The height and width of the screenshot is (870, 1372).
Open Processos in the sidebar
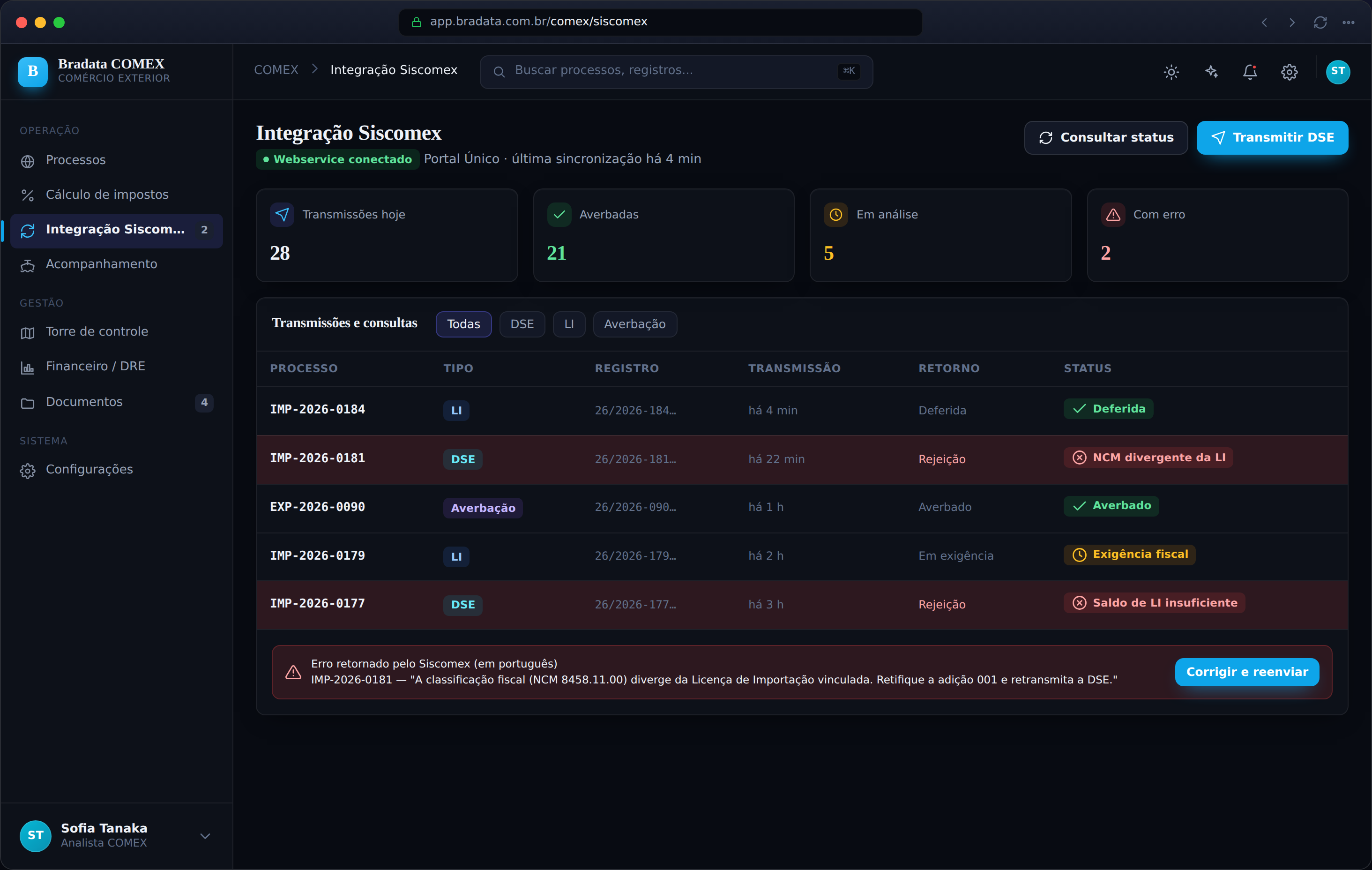[x=116, y=161]
